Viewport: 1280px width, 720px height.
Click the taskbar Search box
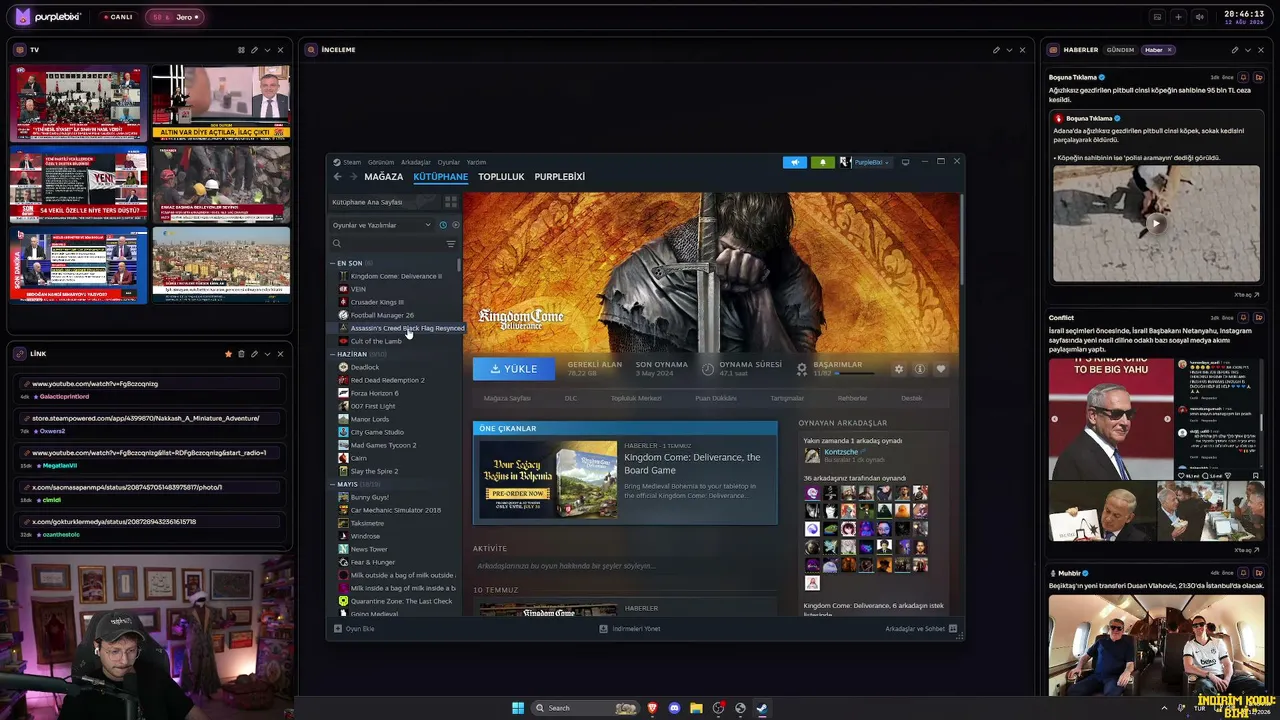(x=585, y=708)
